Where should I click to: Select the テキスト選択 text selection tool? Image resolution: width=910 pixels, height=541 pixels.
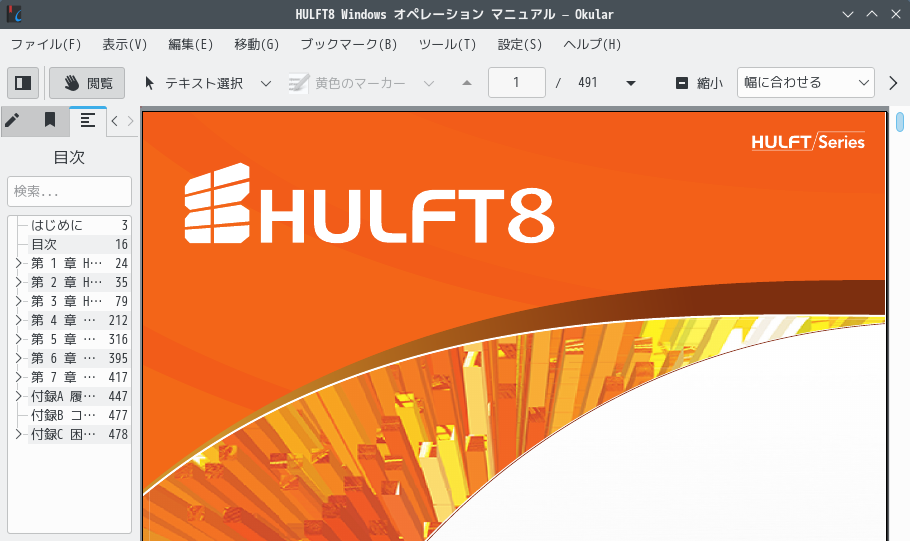pos(194,83)
